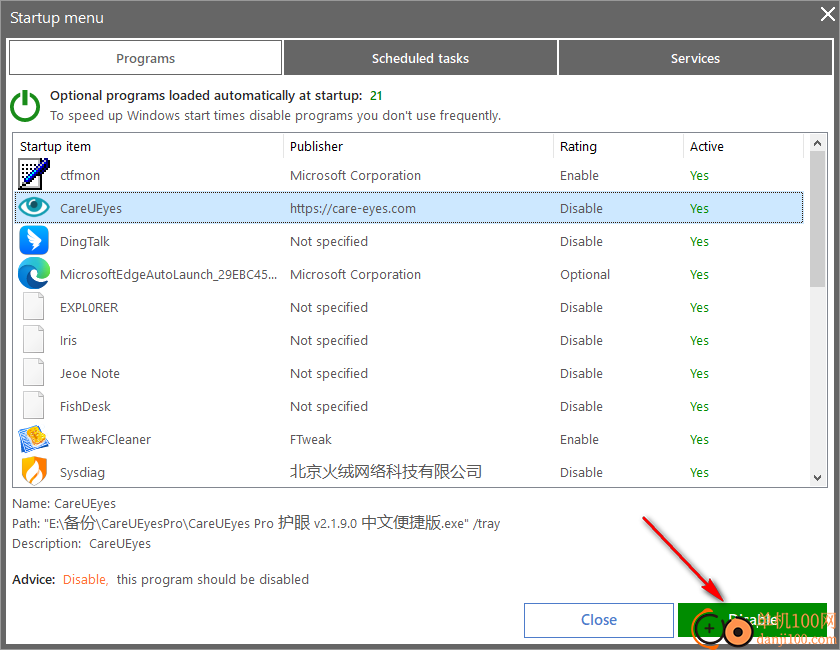Select the Iris startup item

[x=68, y=340]
